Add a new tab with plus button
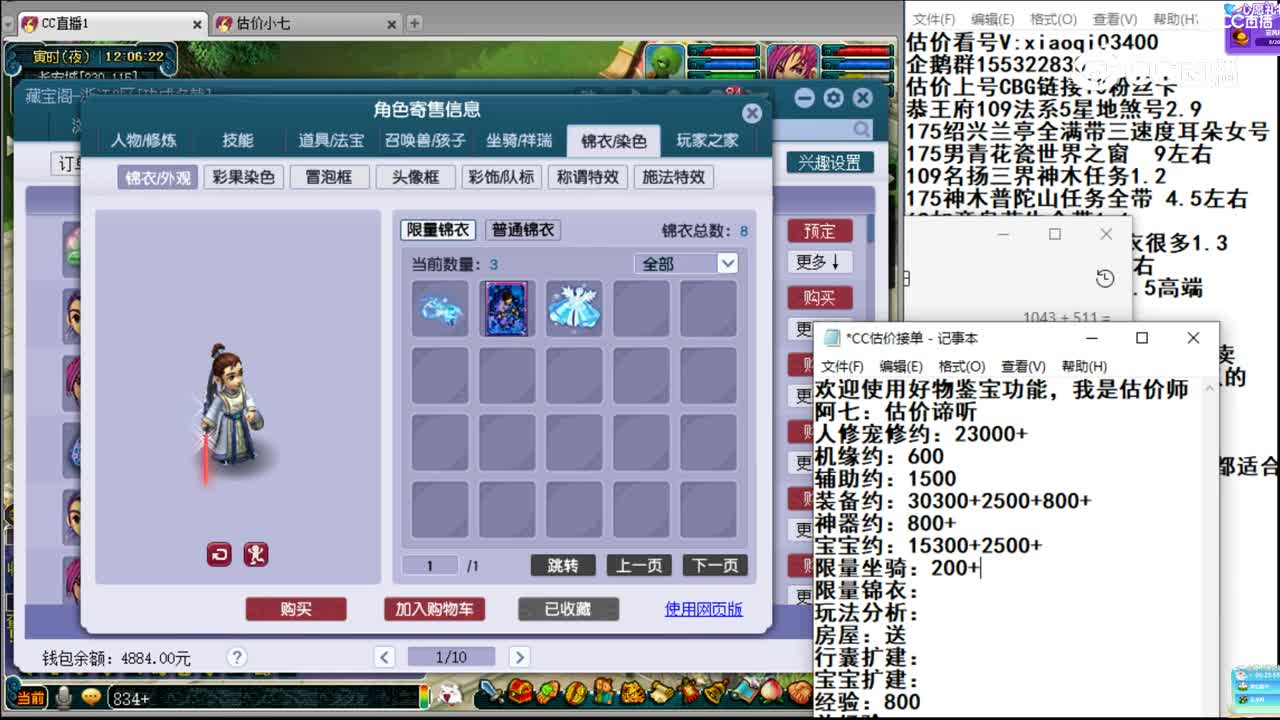The image size is (1280, 720). click(414, 22)
